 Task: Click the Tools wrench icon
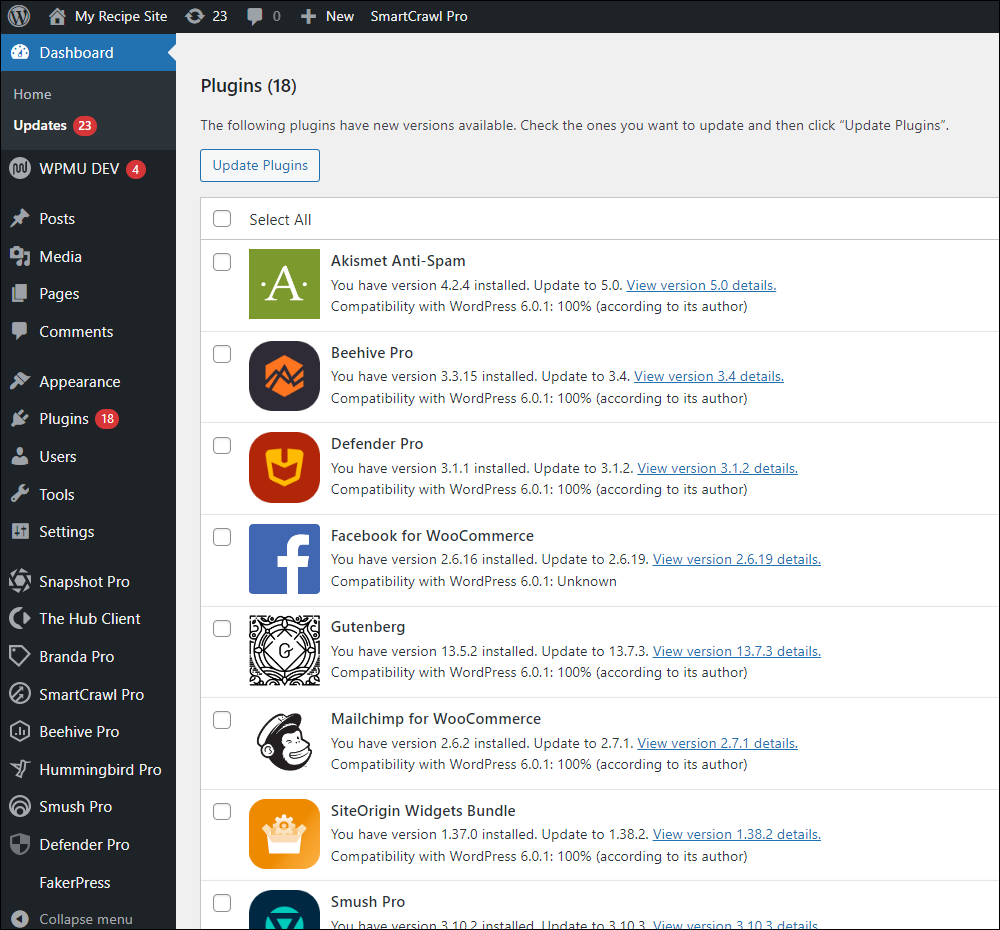(20, 494)
